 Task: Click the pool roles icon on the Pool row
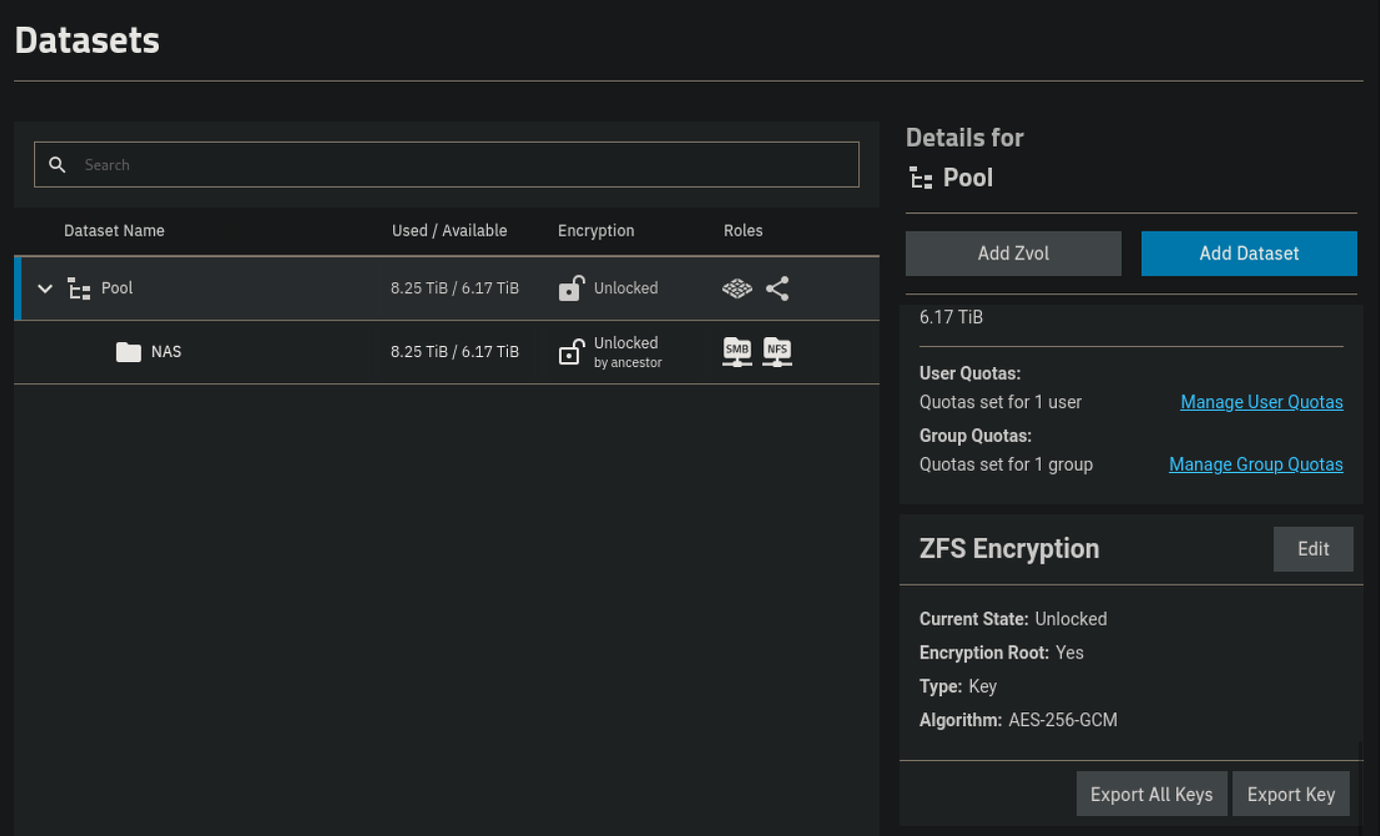coord(737,288)
